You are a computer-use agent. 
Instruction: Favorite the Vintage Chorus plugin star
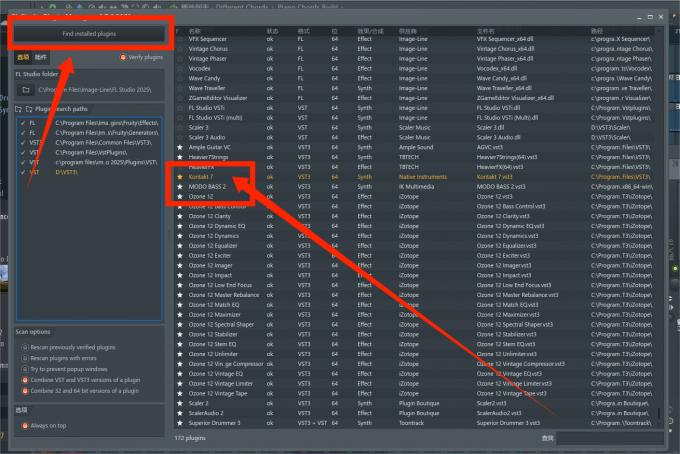click(x=180, y=49)
